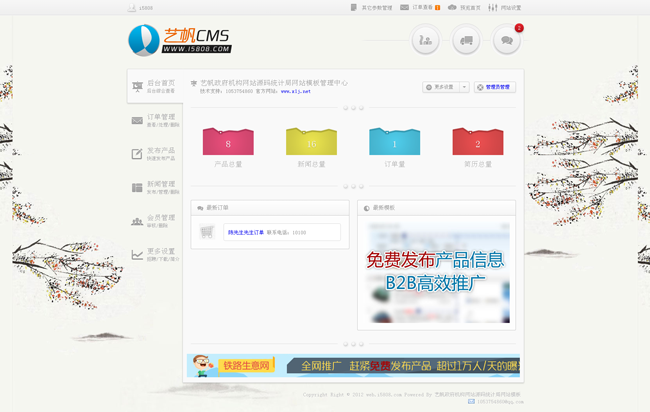Viewport: 650px width, 412px height.
Task: Click the 最新模板 panel header
Action: tap(437, 208)
